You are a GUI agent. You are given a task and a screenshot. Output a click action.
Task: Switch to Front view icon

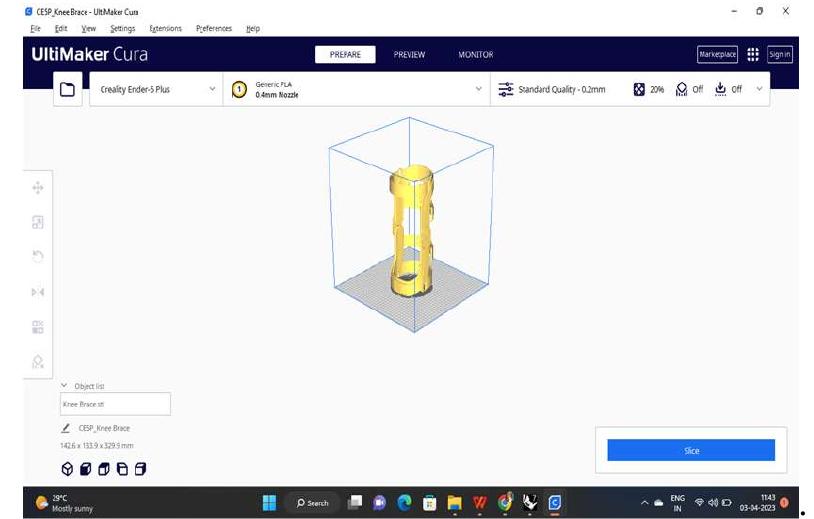click(x=86, y=469)
